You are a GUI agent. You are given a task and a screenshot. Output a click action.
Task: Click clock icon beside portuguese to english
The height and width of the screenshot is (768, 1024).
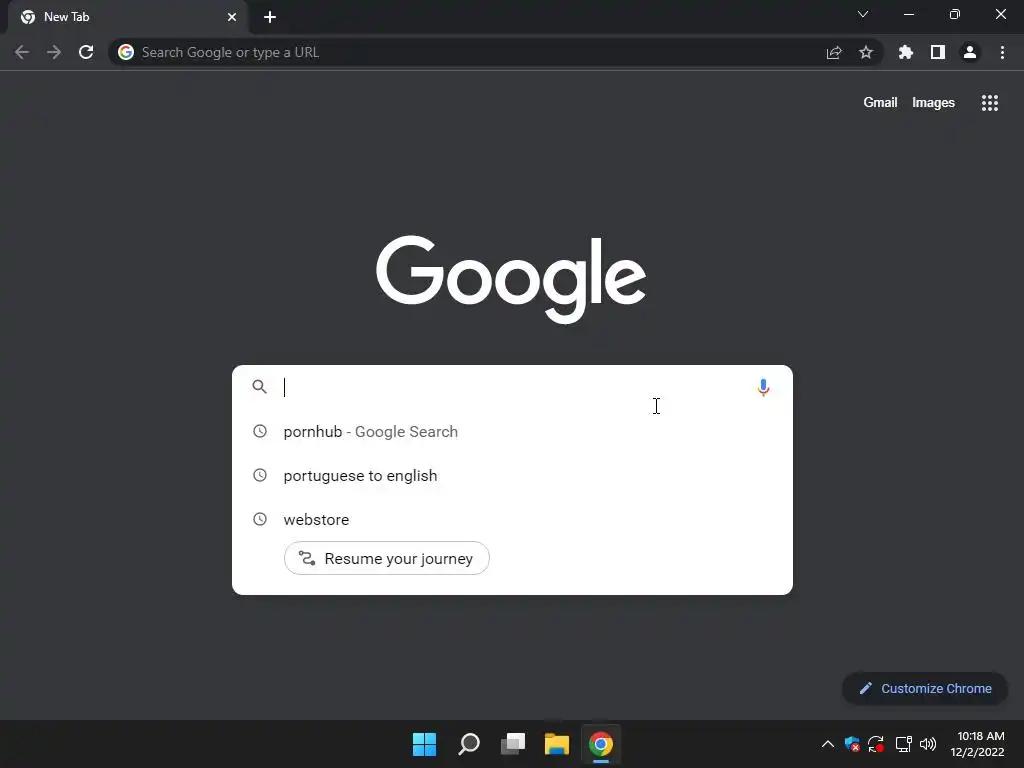click(x=260, y=475)
